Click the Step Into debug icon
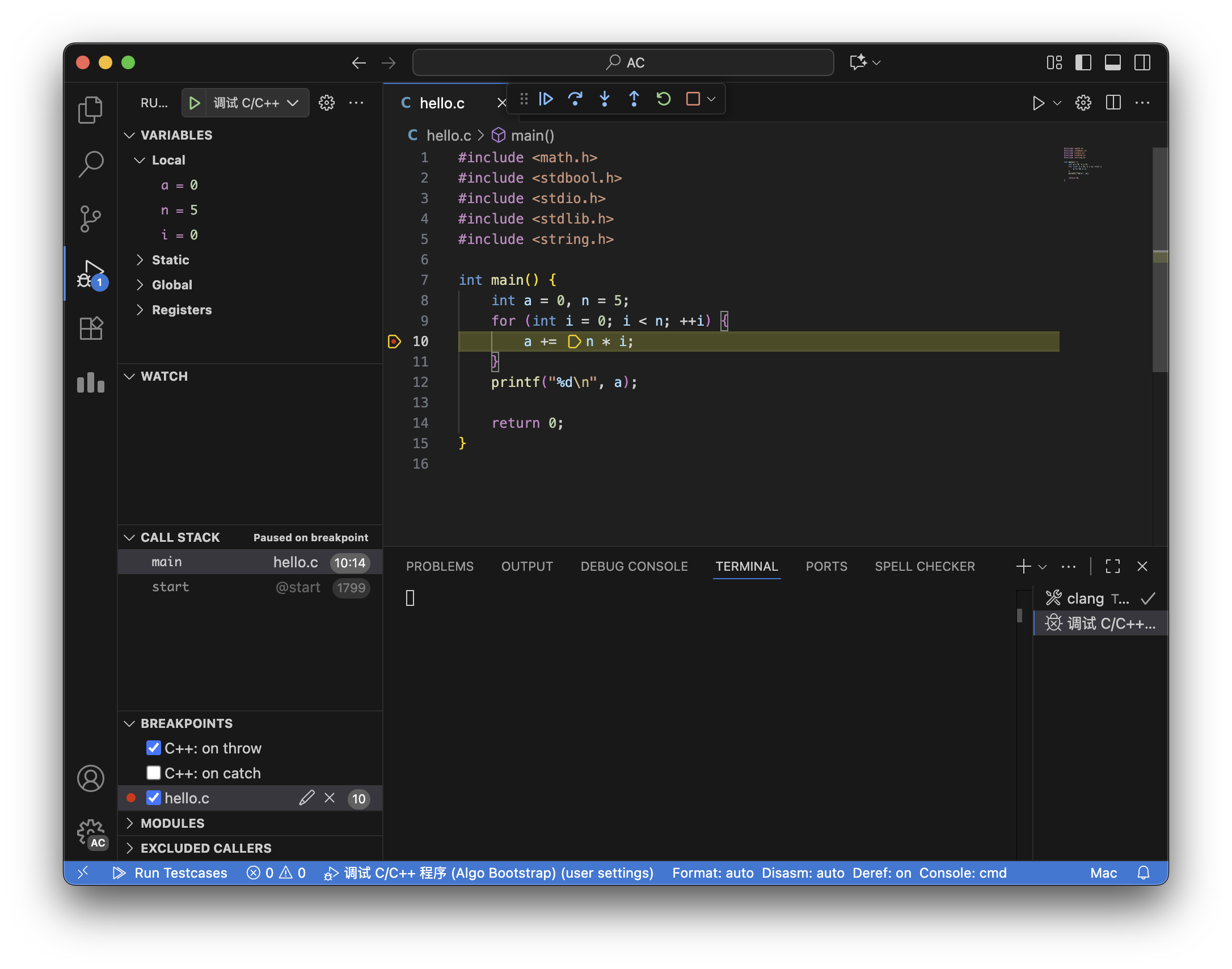The width and height of the screenshot is (1232, 969). (605, 99)
